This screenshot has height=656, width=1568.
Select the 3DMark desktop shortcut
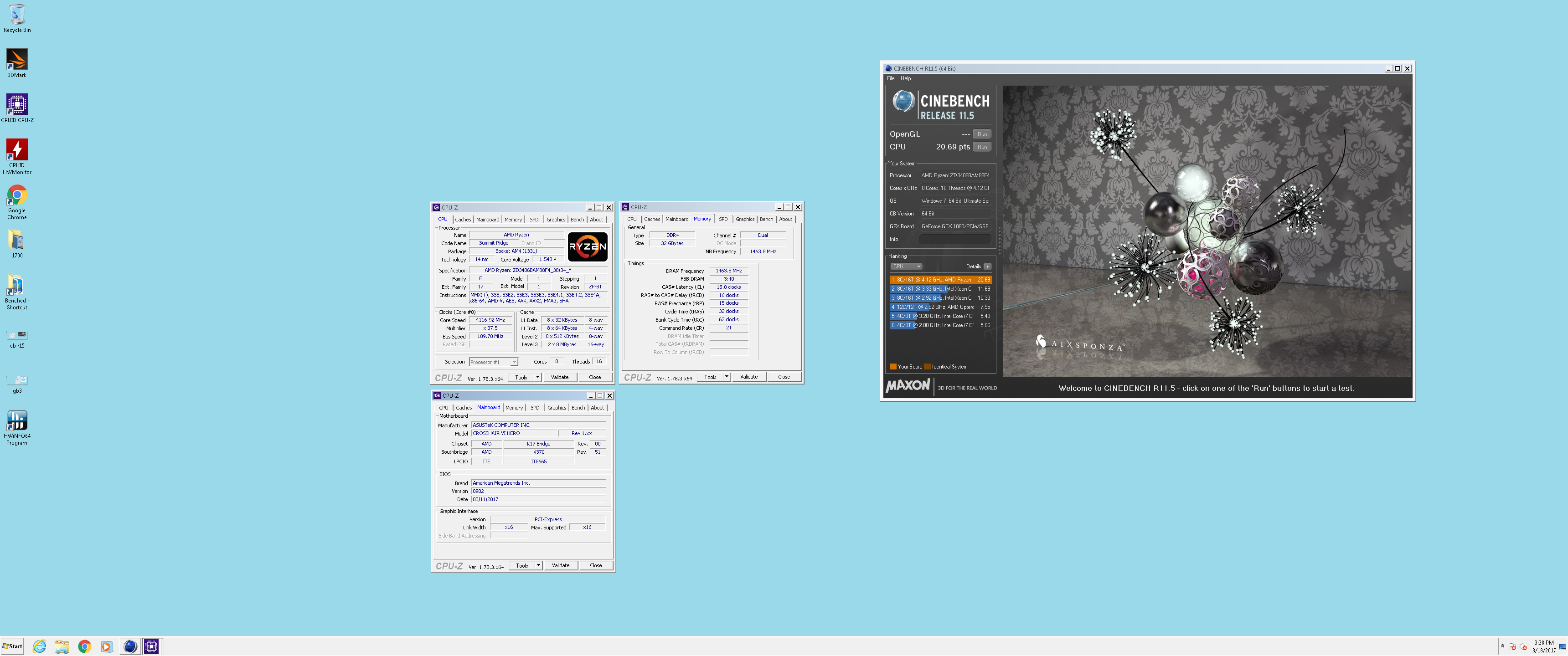(x=17, y=63)
